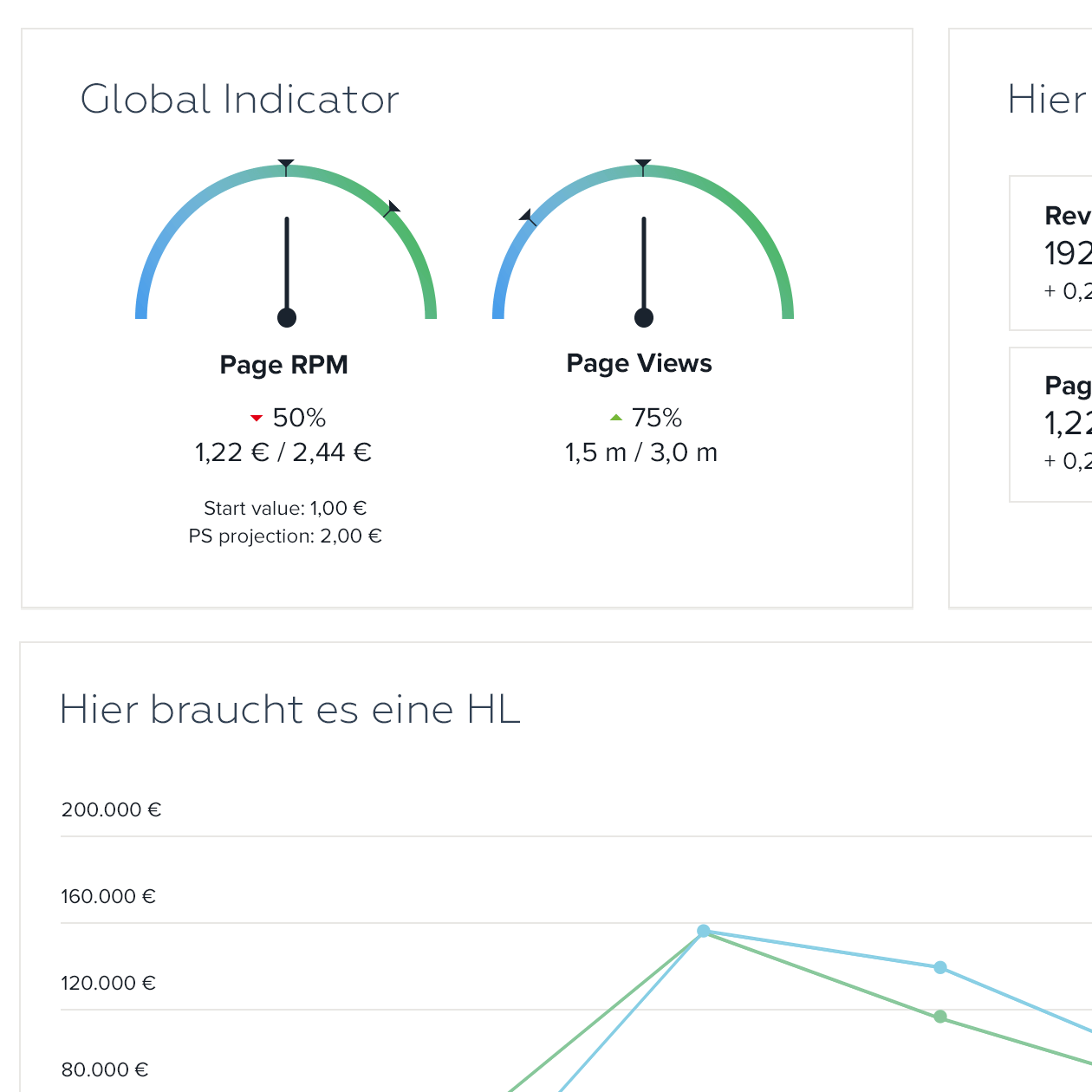Select the blue data point at the chart peak

click(704, 931)
